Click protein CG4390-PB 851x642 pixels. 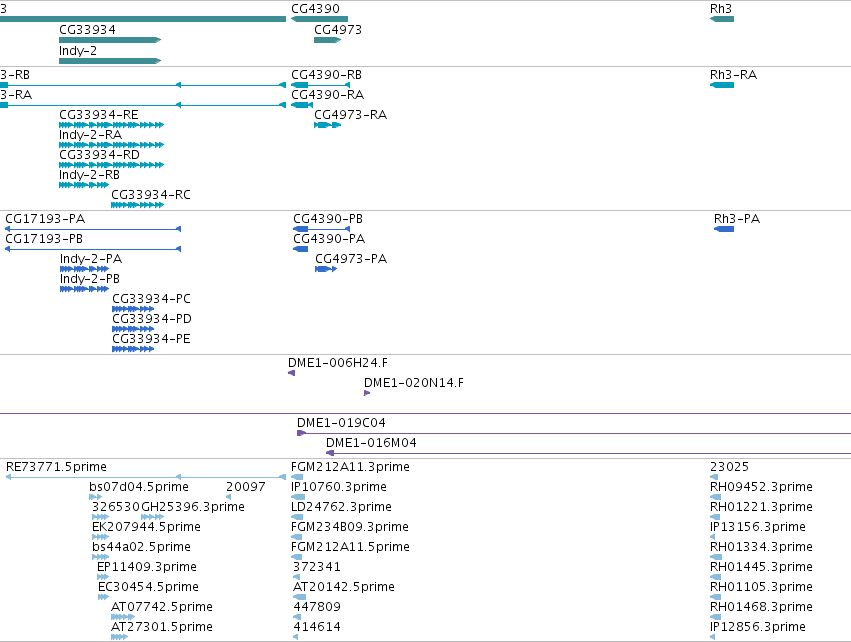[x=321, y=229]
